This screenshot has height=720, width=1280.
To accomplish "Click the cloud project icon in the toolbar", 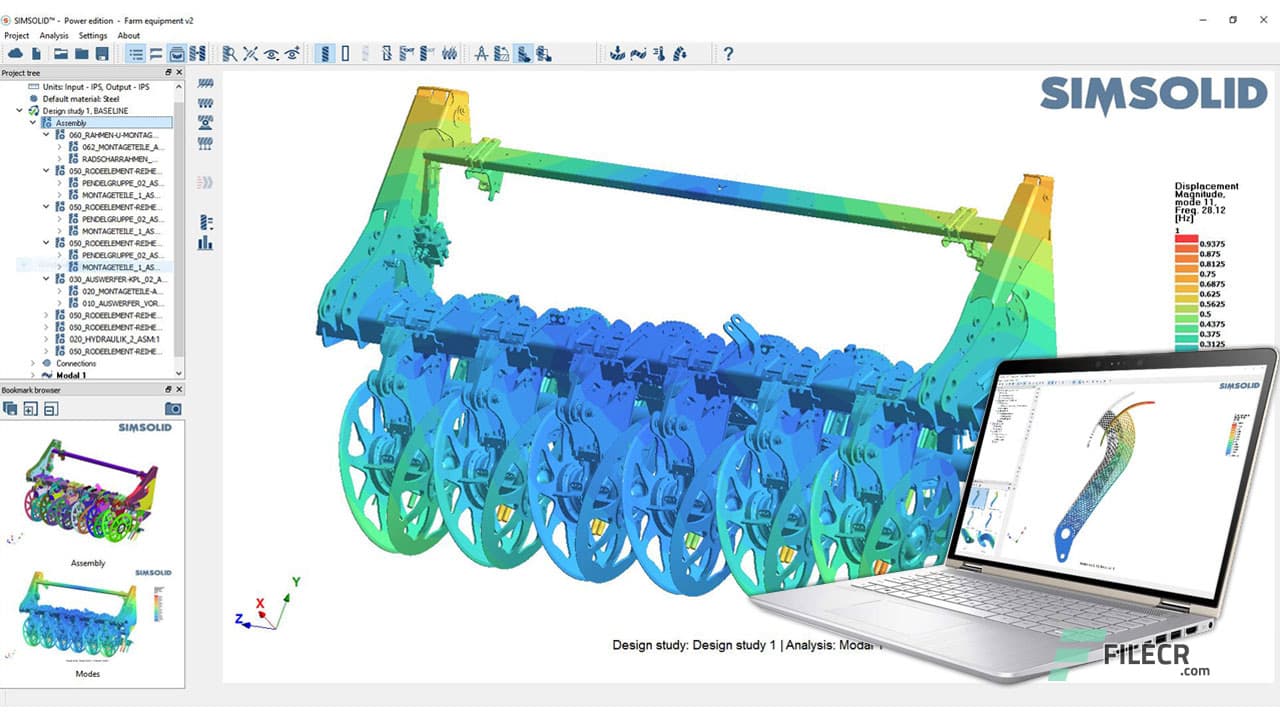I will point(15,53).
